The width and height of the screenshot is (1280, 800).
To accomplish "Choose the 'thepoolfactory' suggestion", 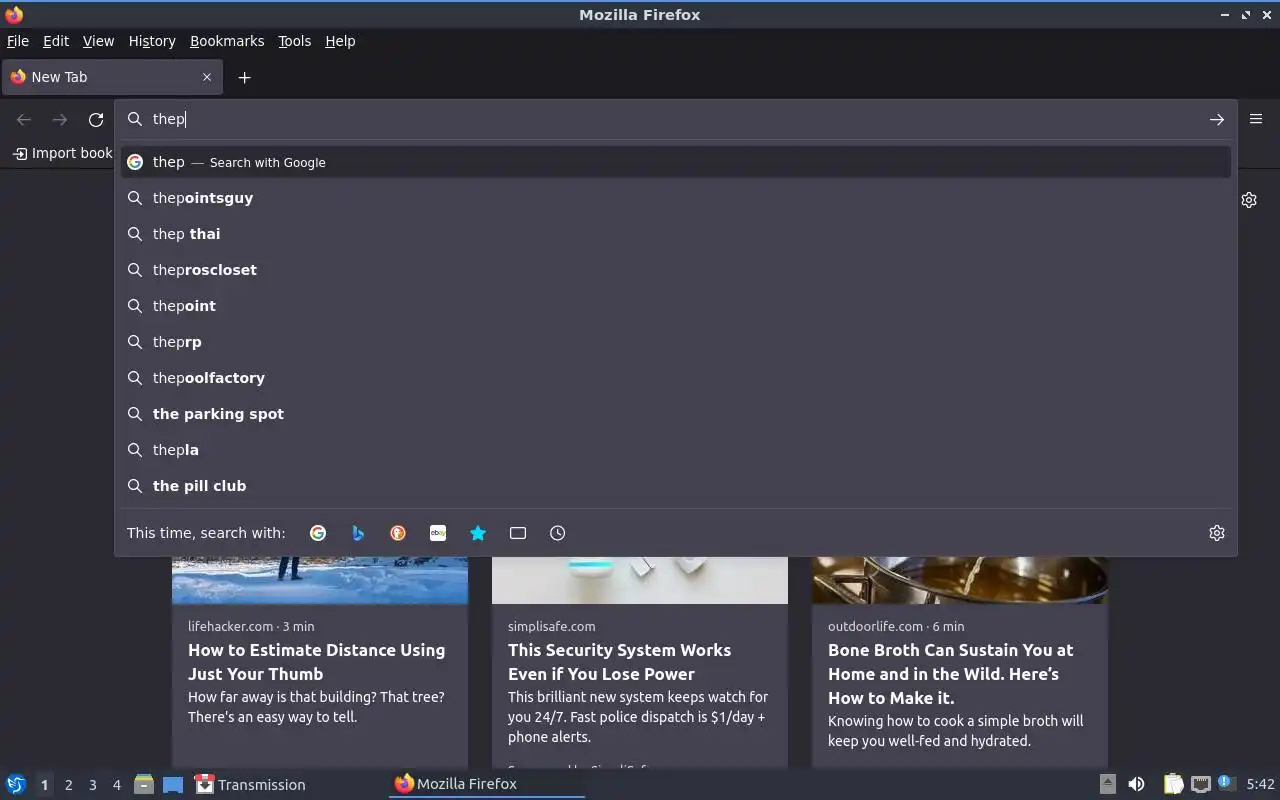I will pyautogui.click(x=676, y=378).
